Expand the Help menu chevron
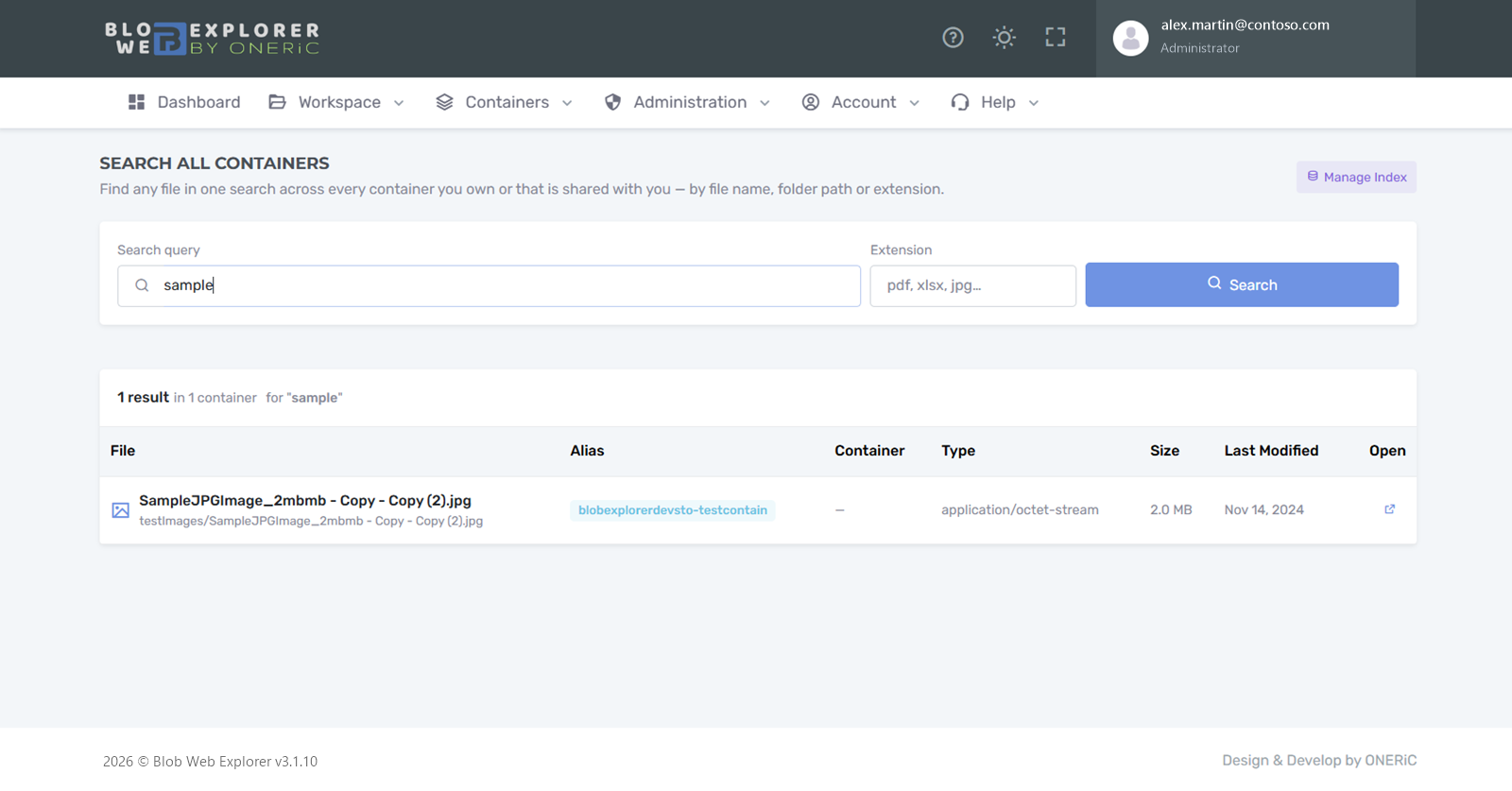 [1033, 103]
